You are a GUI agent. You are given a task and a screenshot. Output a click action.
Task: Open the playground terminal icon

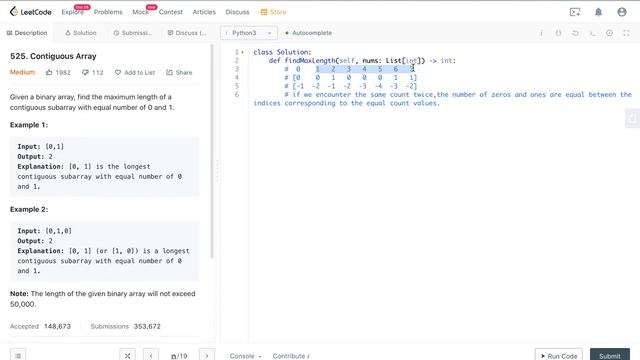tap(575, 12)
